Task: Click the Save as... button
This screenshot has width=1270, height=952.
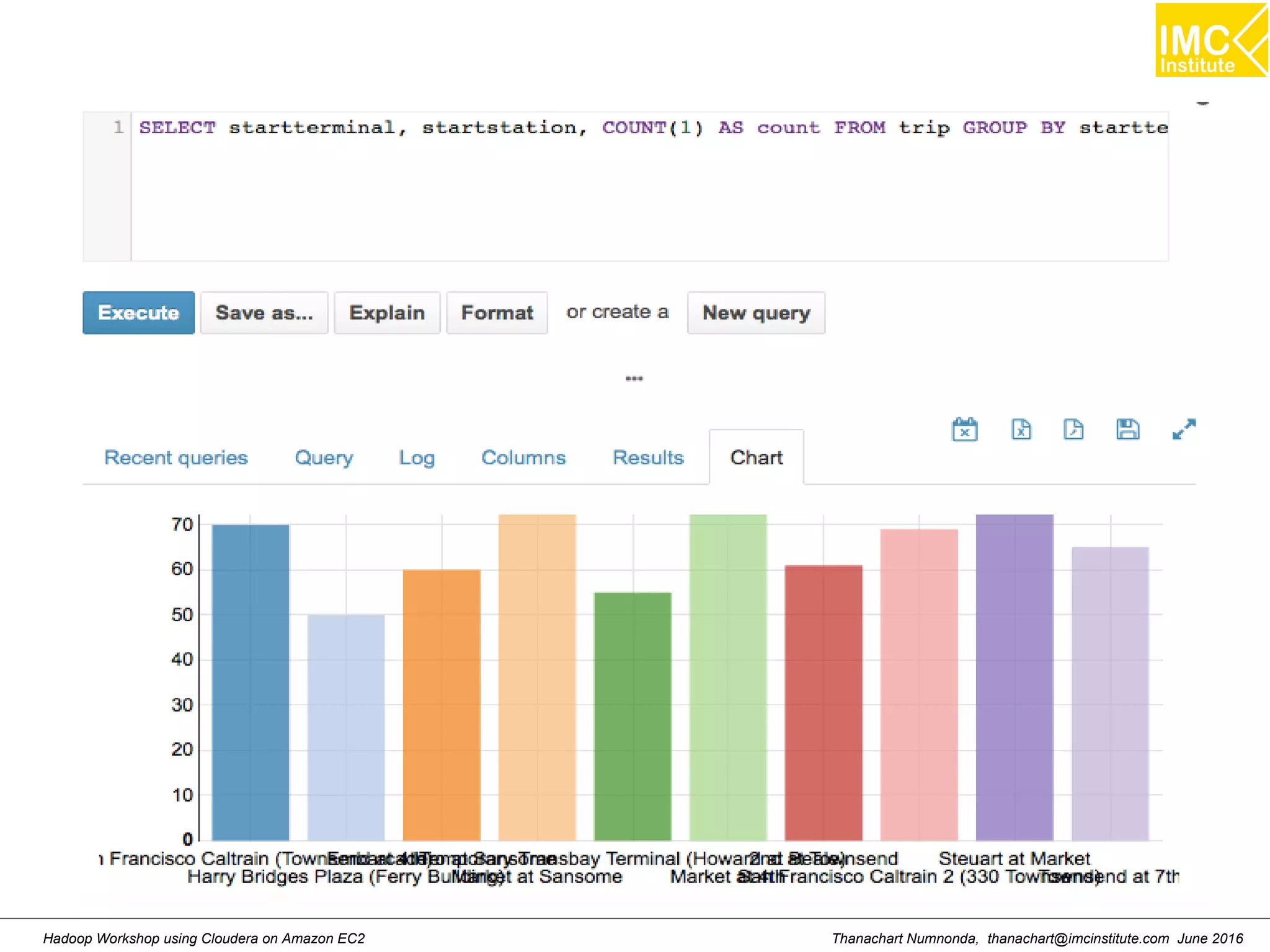Action: pyautogui.click(x=264, y=313)
